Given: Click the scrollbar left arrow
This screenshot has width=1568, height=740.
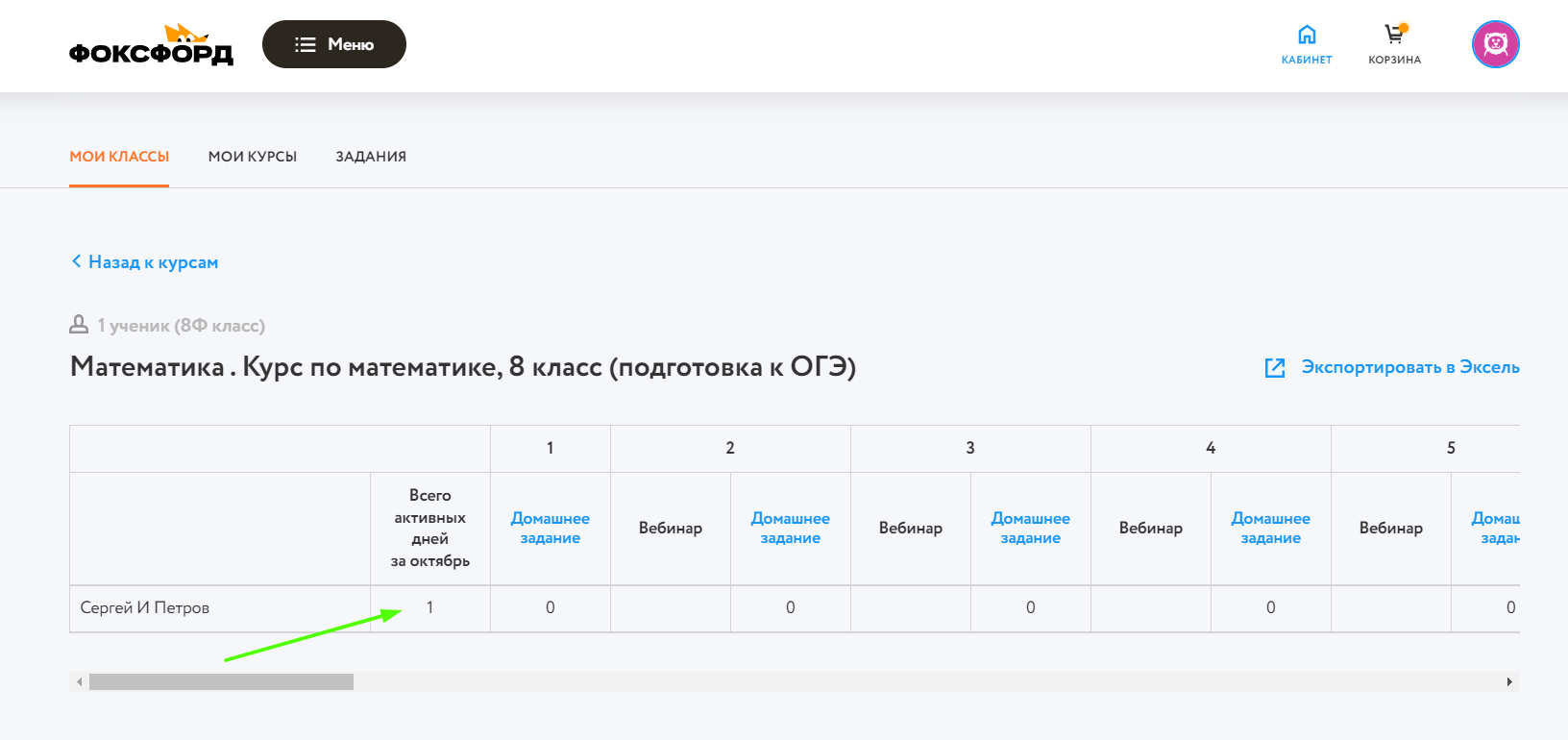Looking at the screenshot, I should click(x=79, y=681).
